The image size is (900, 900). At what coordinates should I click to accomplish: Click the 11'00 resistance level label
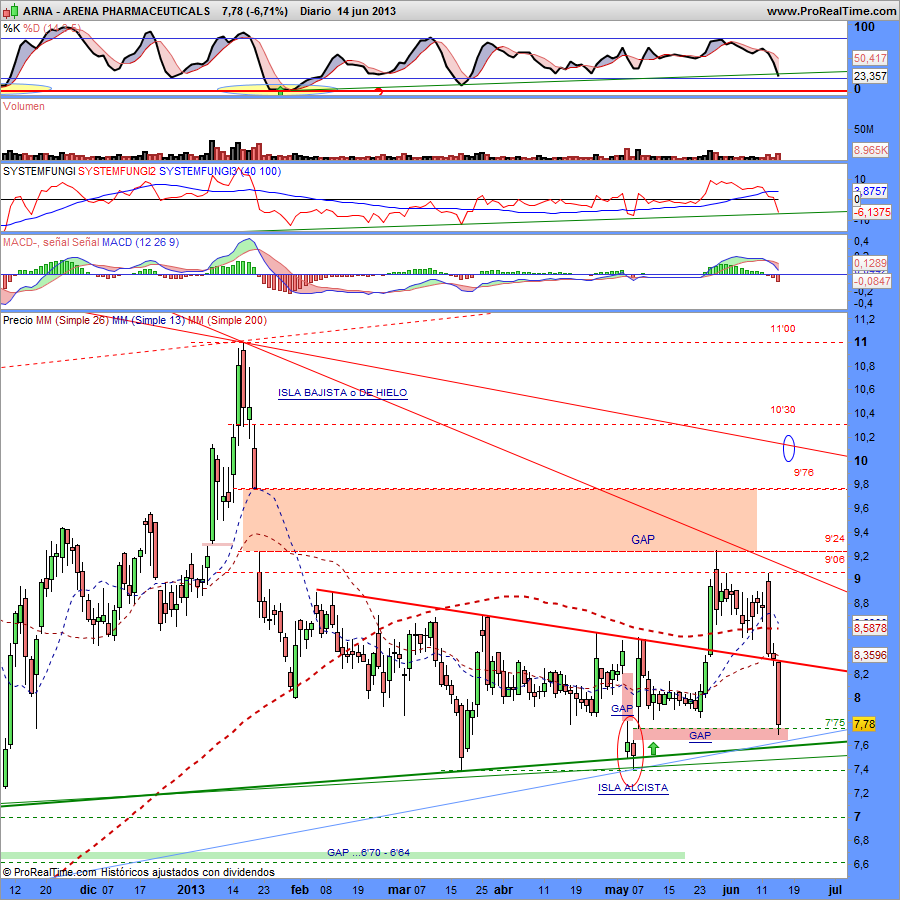783,329
